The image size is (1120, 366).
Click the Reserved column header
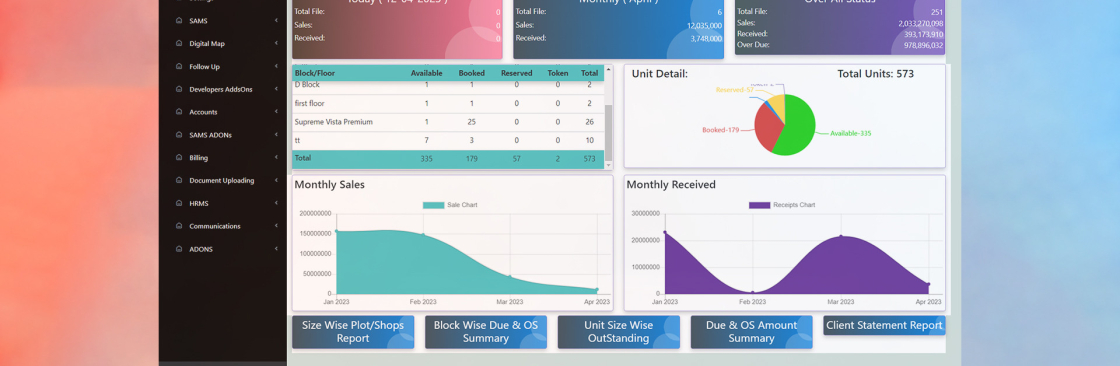tap(516, 73)
